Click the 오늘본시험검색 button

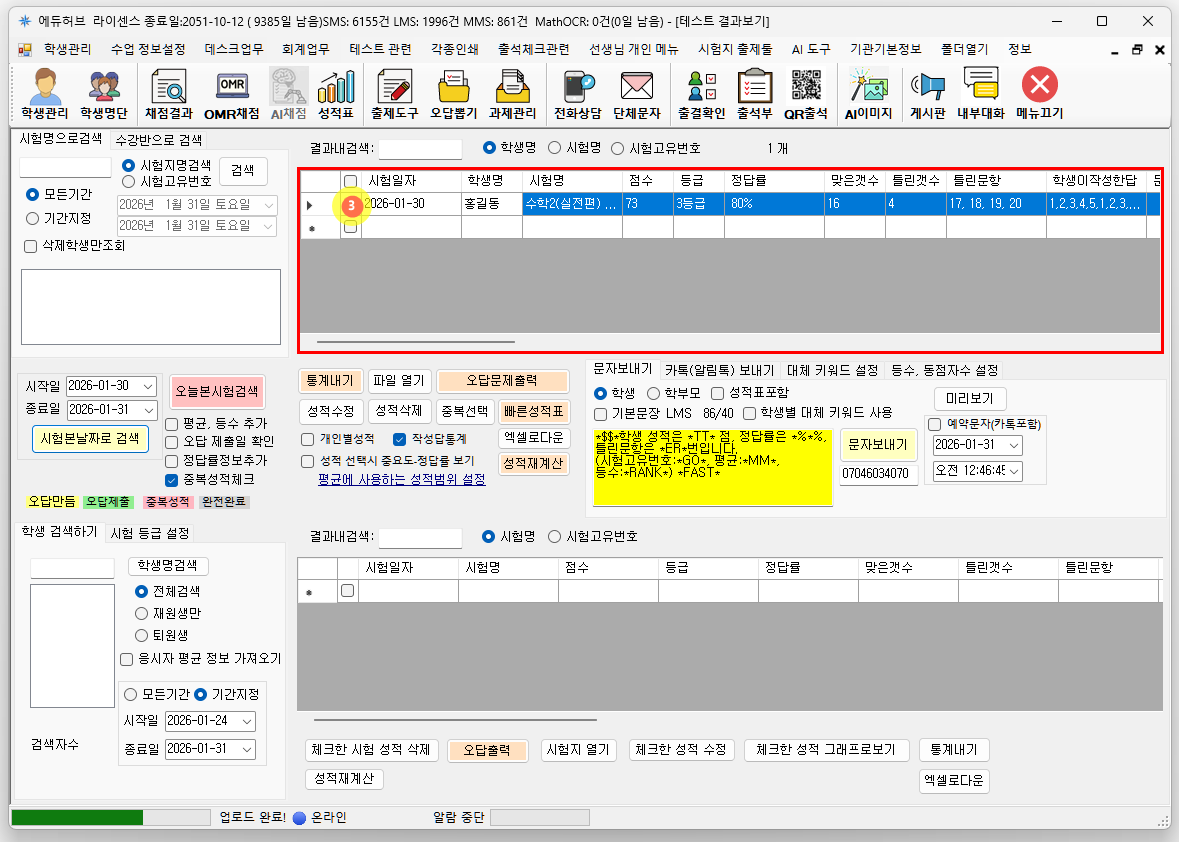tap(217, 390)
